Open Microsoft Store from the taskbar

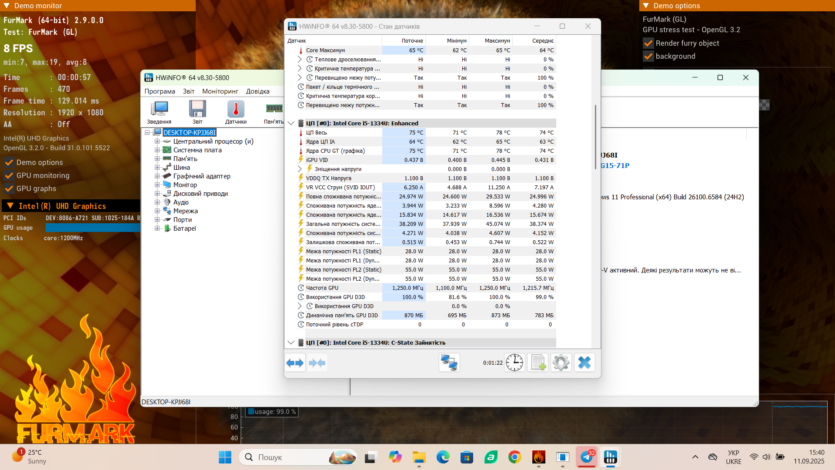467,457
